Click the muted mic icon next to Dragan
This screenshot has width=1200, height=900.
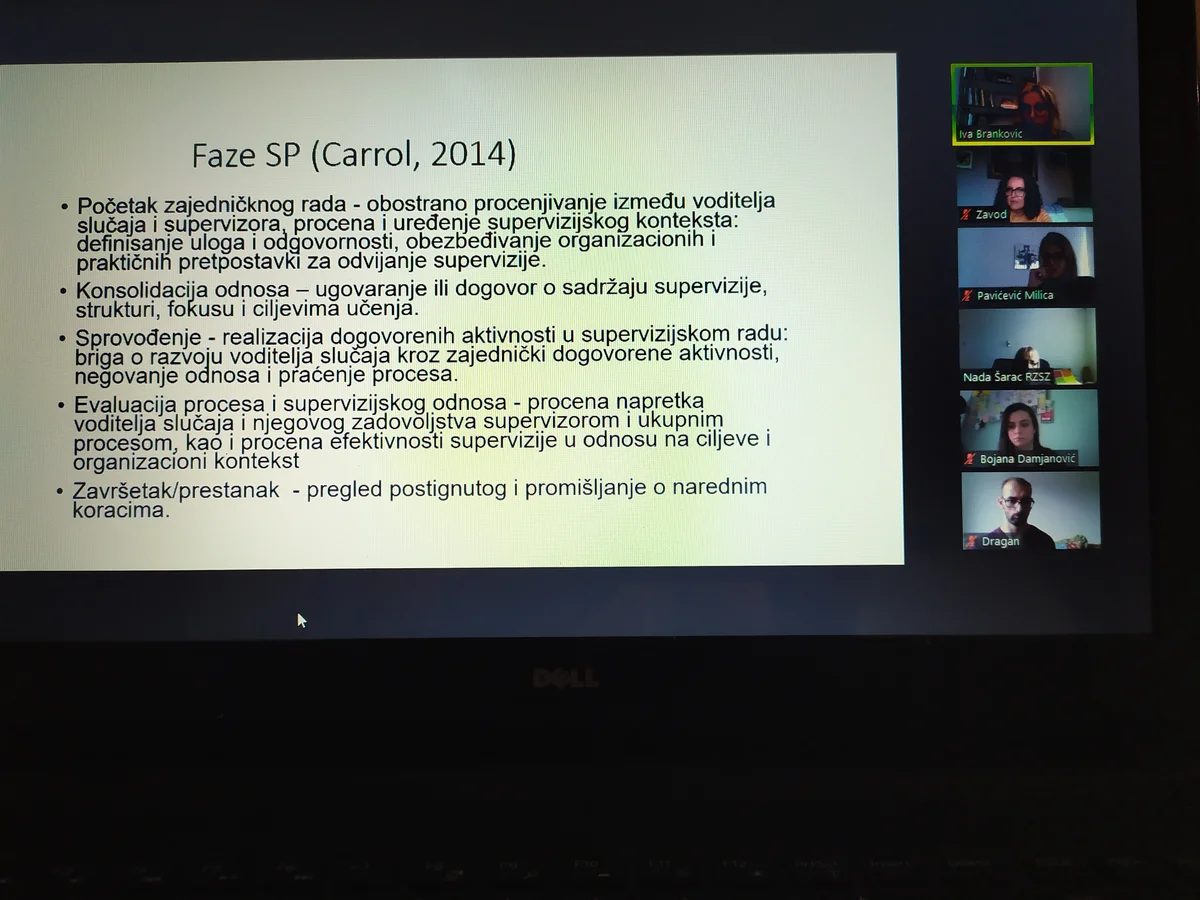(971, 541)
